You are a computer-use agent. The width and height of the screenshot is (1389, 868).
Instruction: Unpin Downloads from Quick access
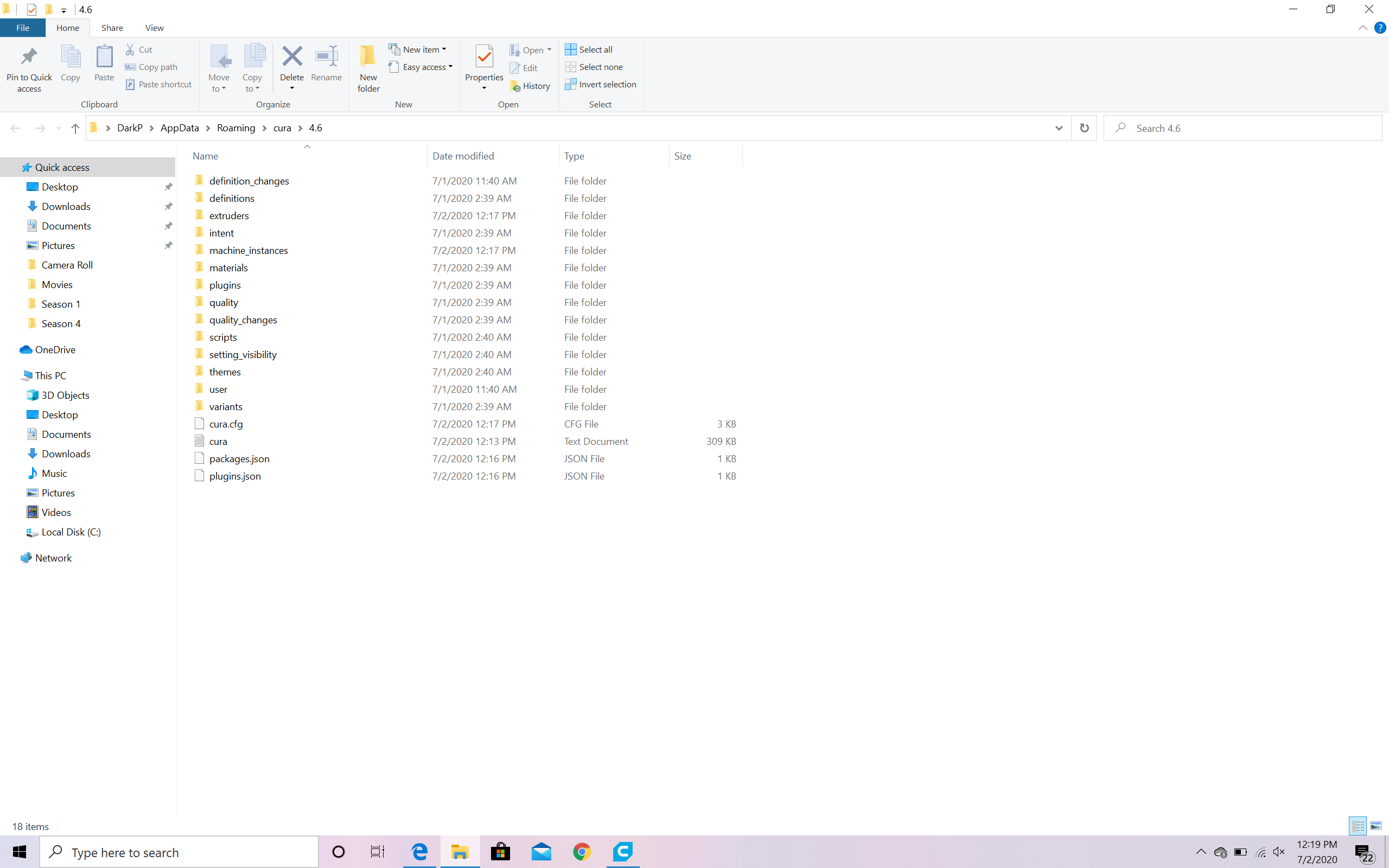coord(168,206)
